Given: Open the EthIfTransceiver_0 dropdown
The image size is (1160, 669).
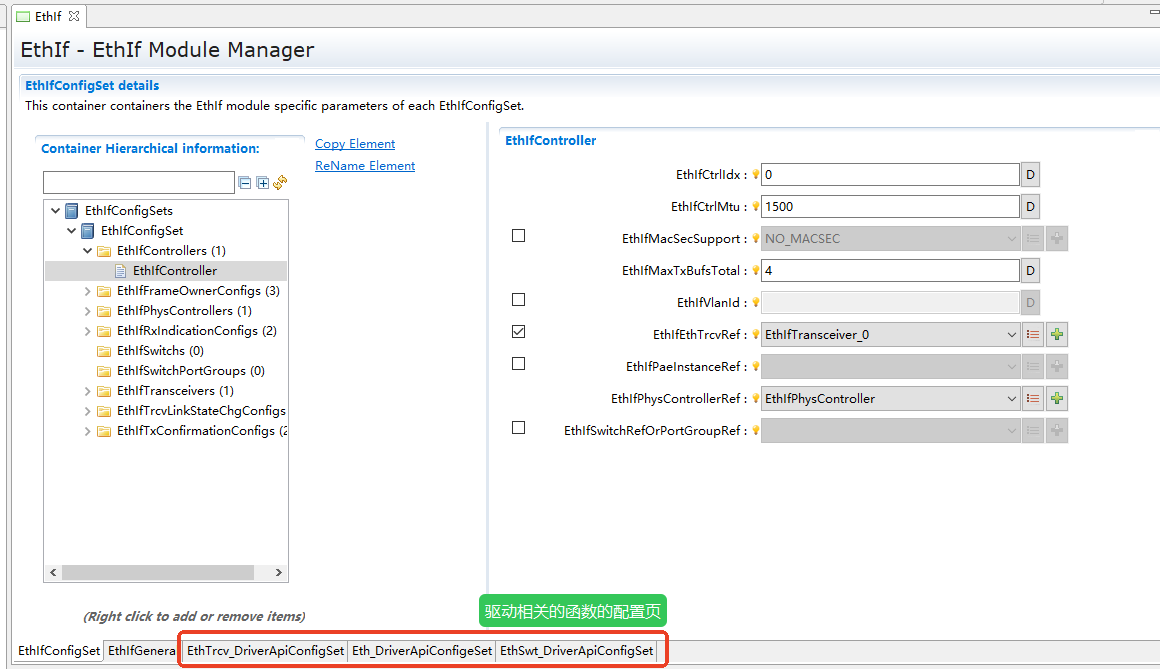Looking at the screenshot, I should (x=1010, y=334).
